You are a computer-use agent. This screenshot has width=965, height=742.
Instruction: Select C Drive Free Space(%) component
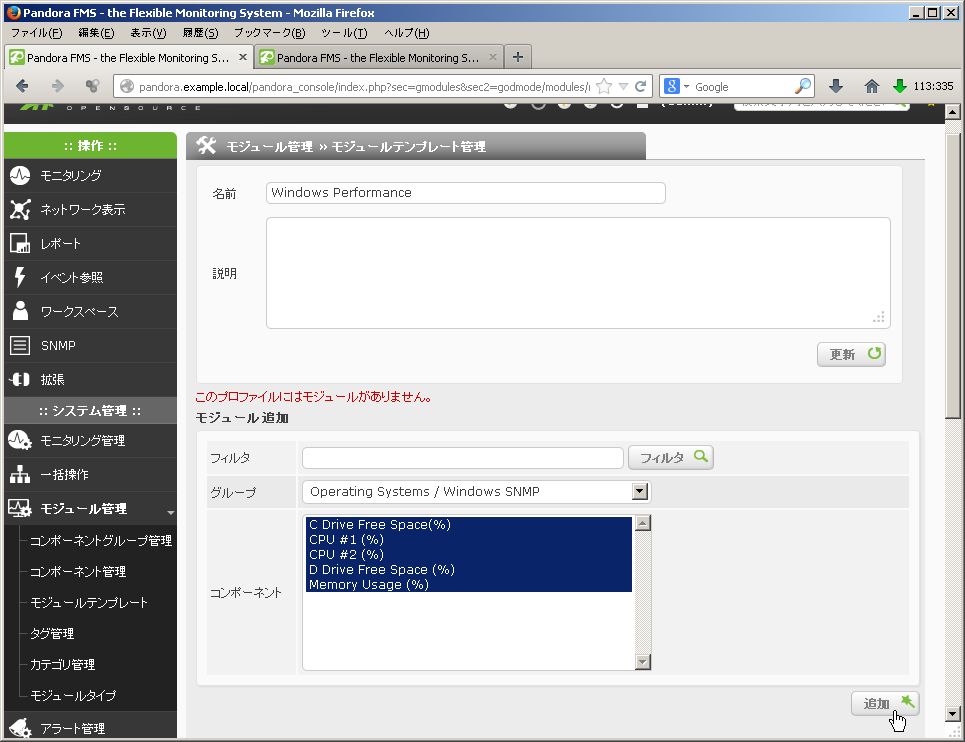pyautogui.click(x=469, y=525)
